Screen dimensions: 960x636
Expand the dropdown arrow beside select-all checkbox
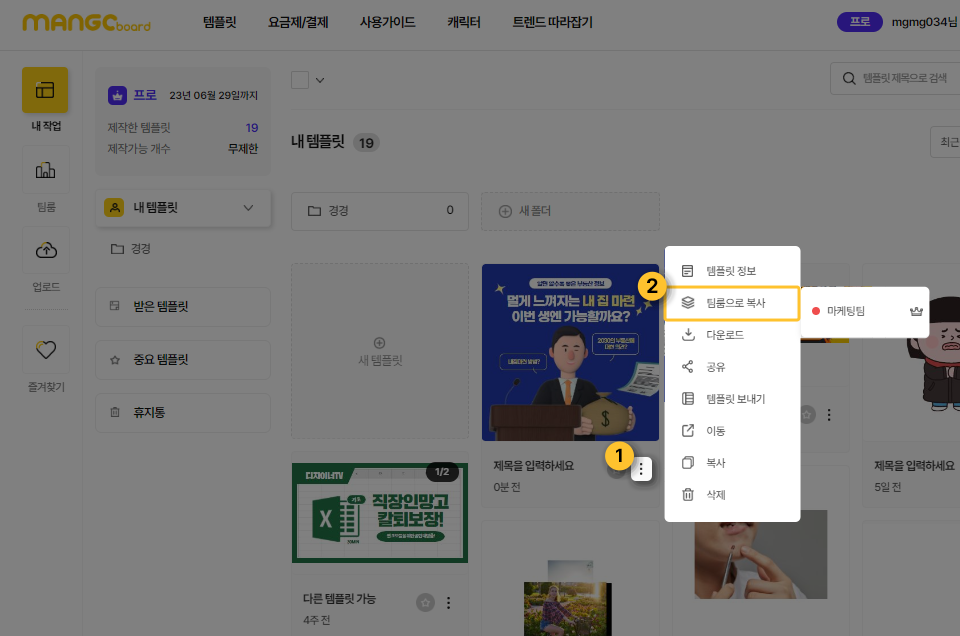click(320, 81)
